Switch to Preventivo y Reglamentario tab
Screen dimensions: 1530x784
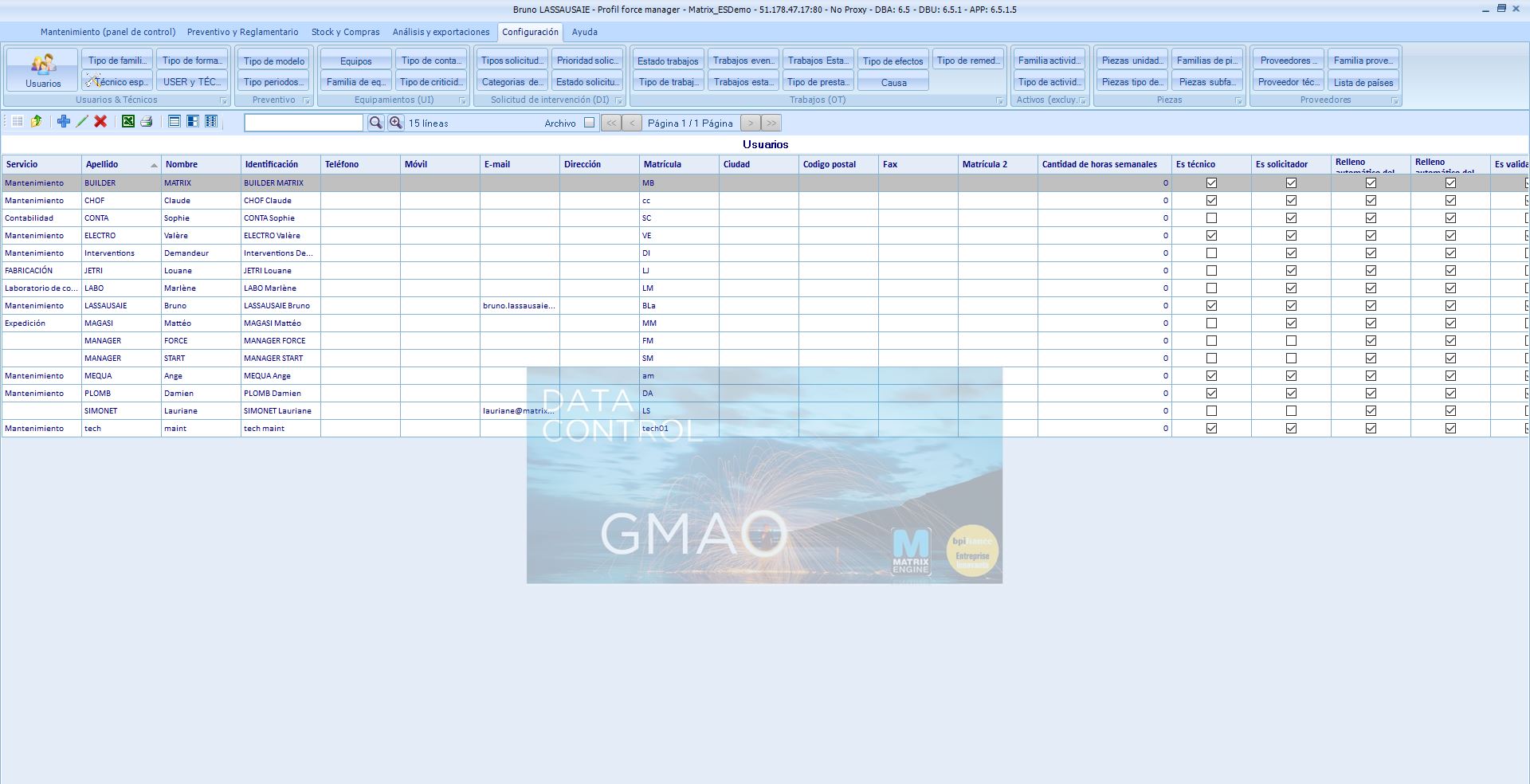point(242,32)
